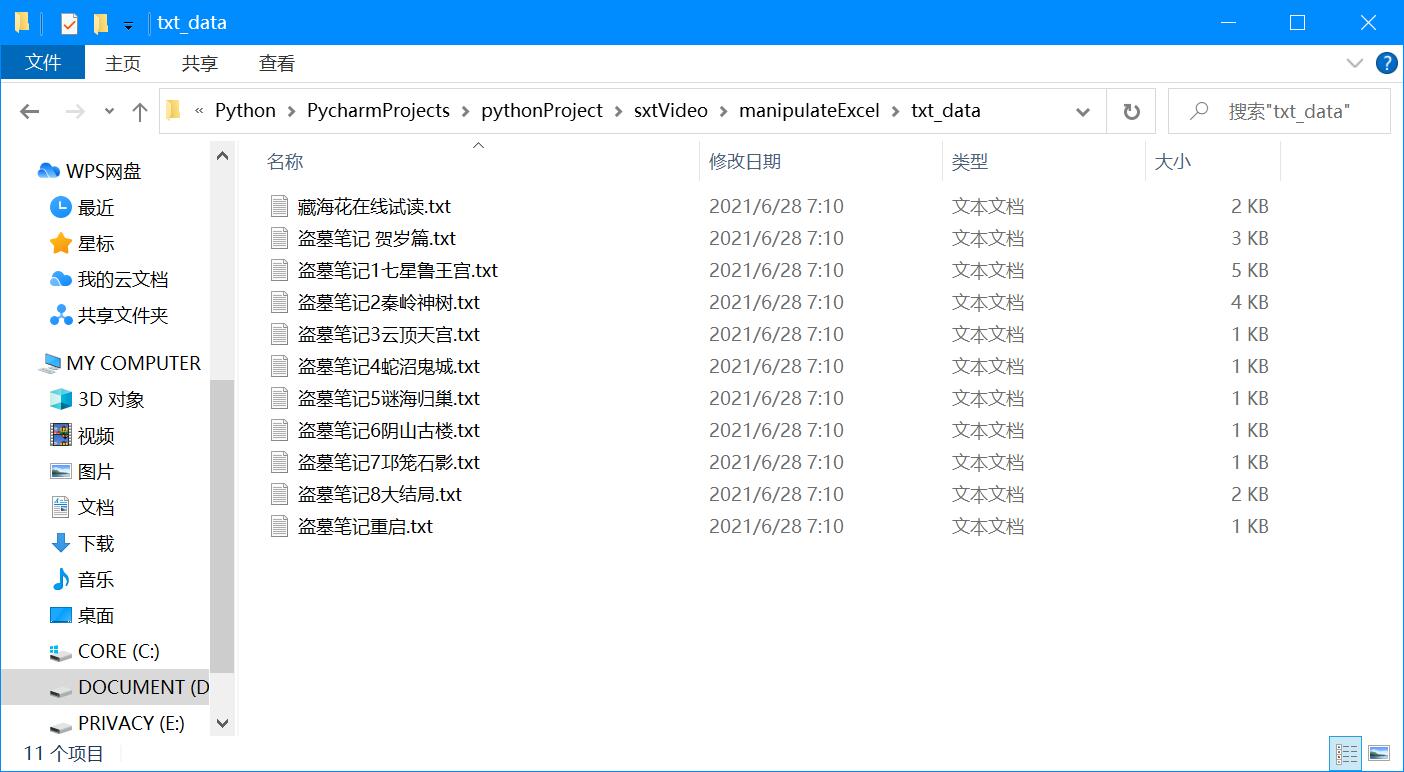Select file 盗墓笔记 贺岁篇.txt
This screenshot has width=1404, height=772.
376,238
